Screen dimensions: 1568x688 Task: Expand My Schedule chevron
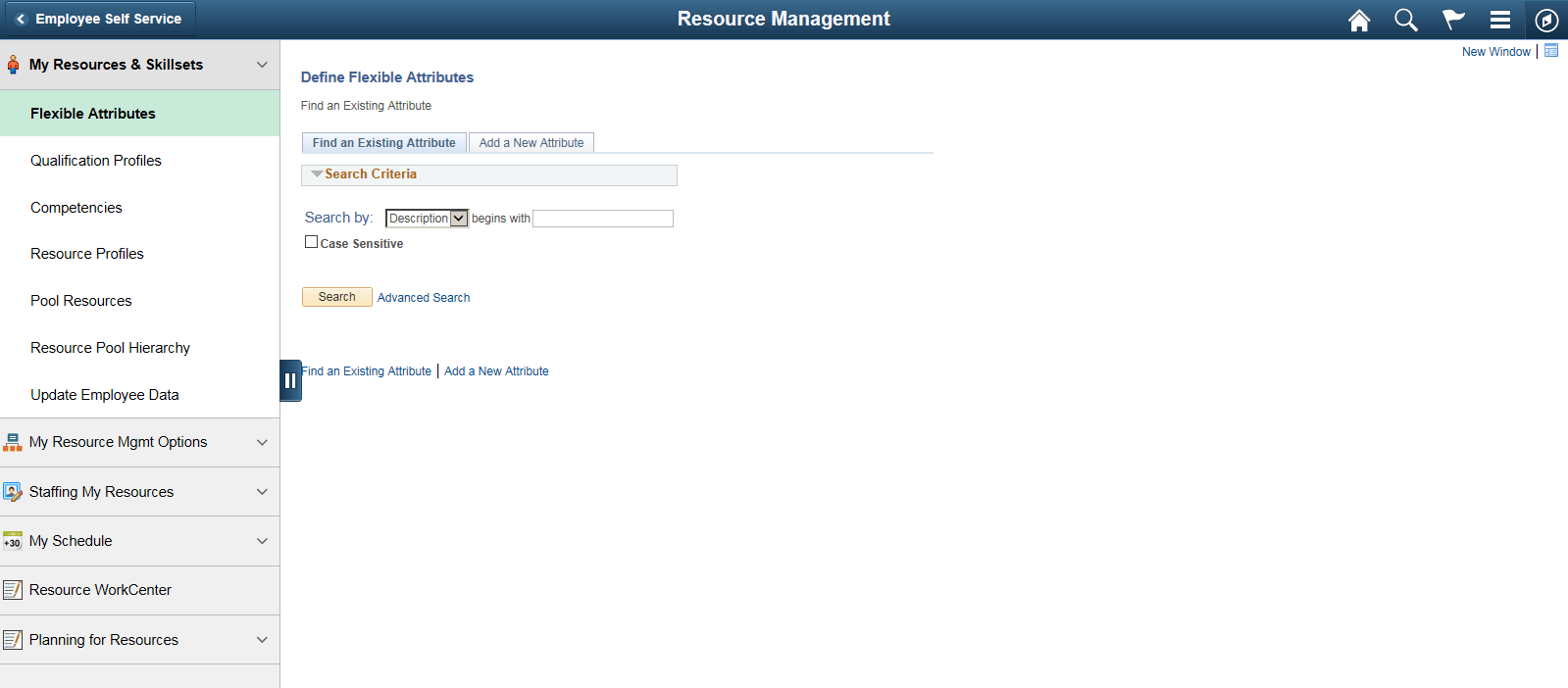[x=262, y=541]
